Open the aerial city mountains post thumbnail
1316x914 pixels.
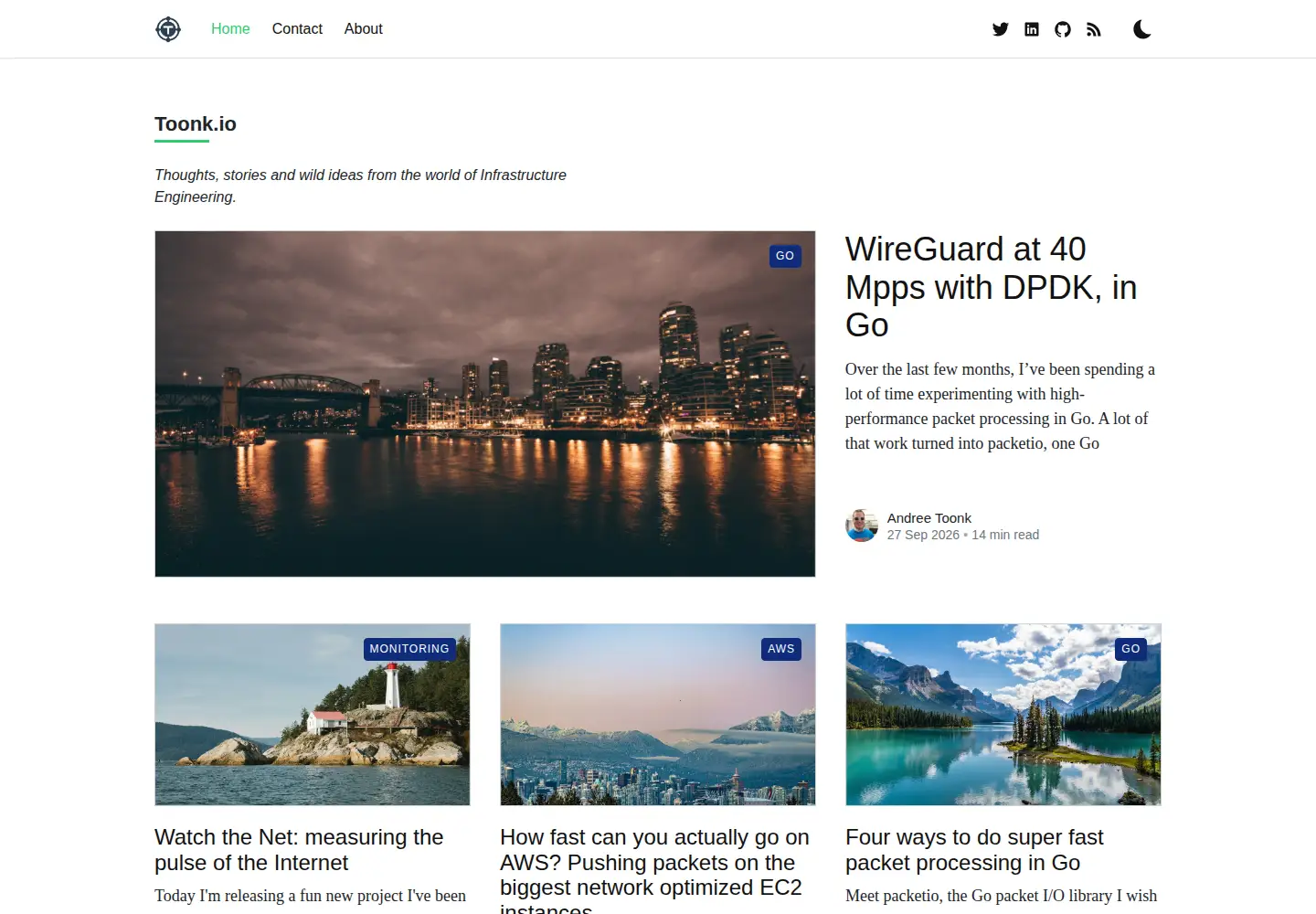point(658,715)
